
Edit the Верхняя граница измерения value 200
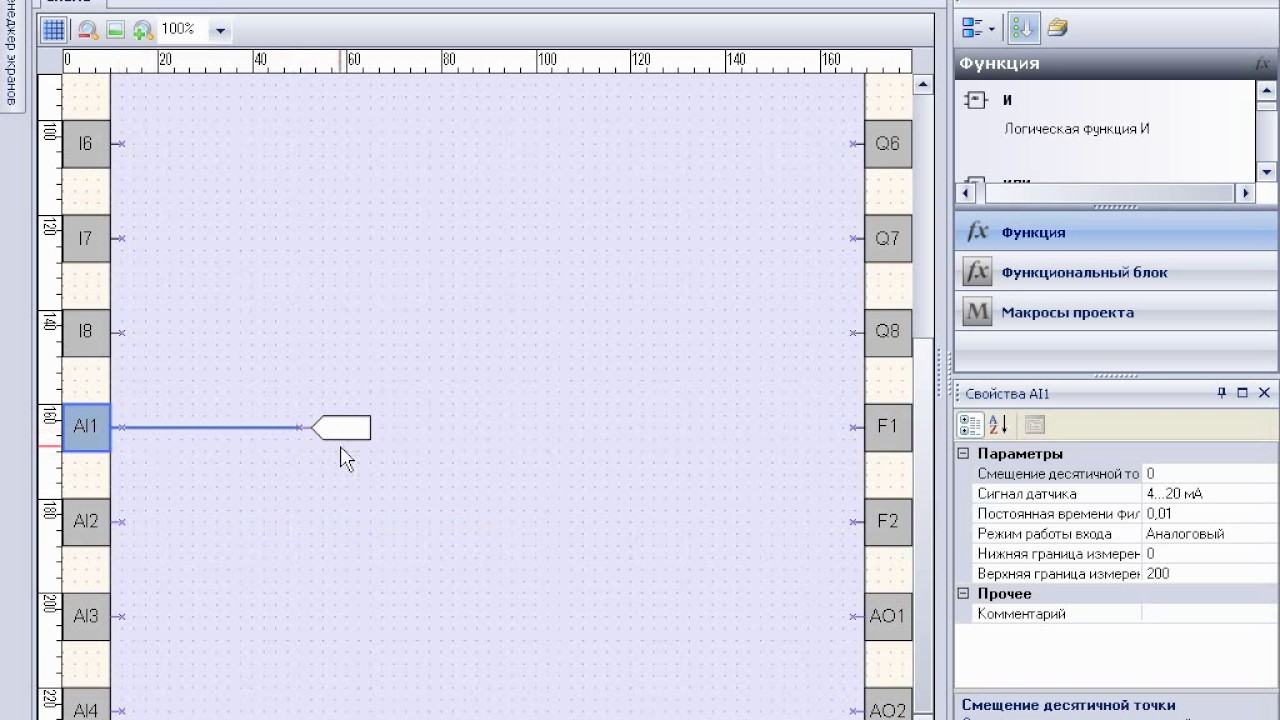point(1210,574)
